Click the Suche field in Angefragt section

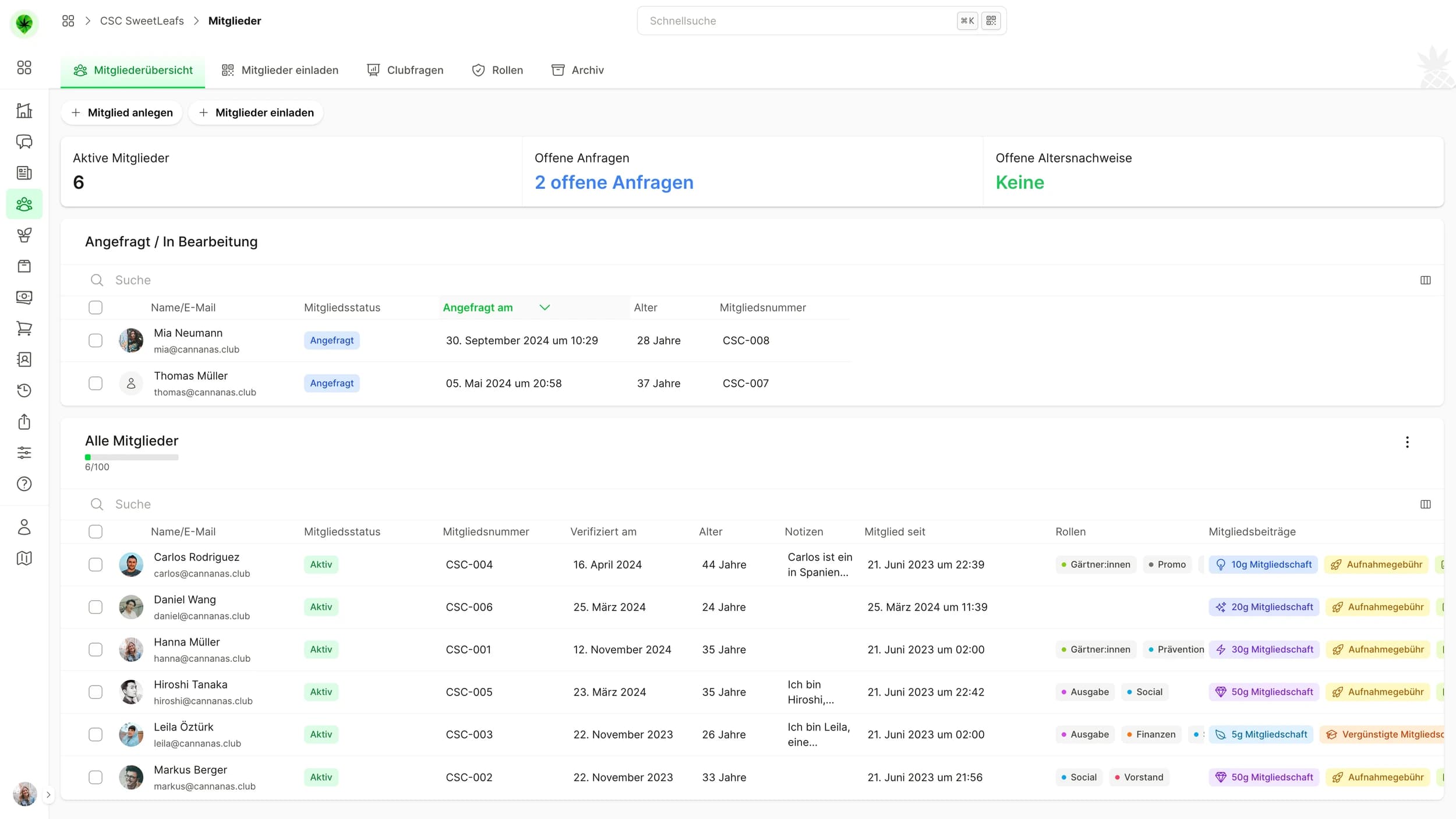click(751, 280)
